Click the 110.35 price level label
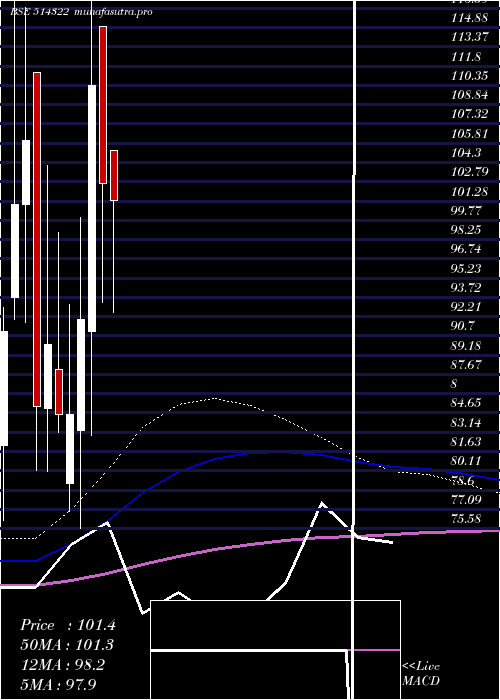Viewport: 500px width, 700px height. [x=469, y=75]
